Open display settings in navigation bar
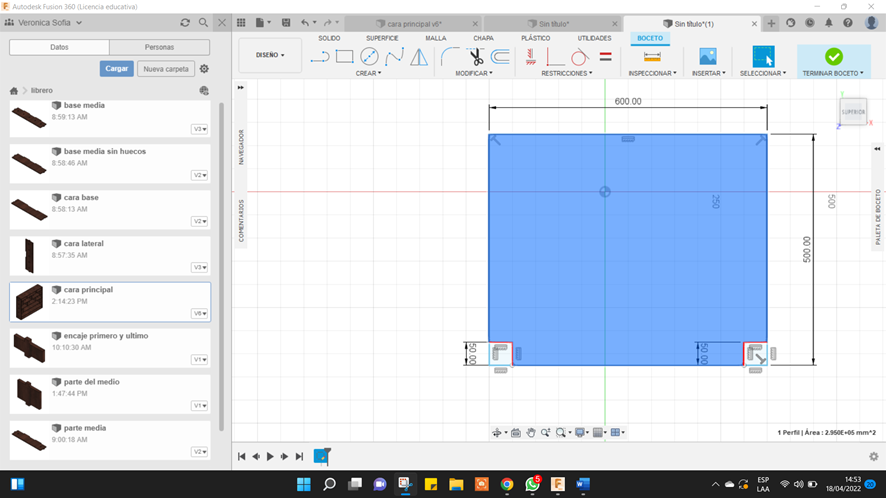886x498 pixels. point(580,432)
